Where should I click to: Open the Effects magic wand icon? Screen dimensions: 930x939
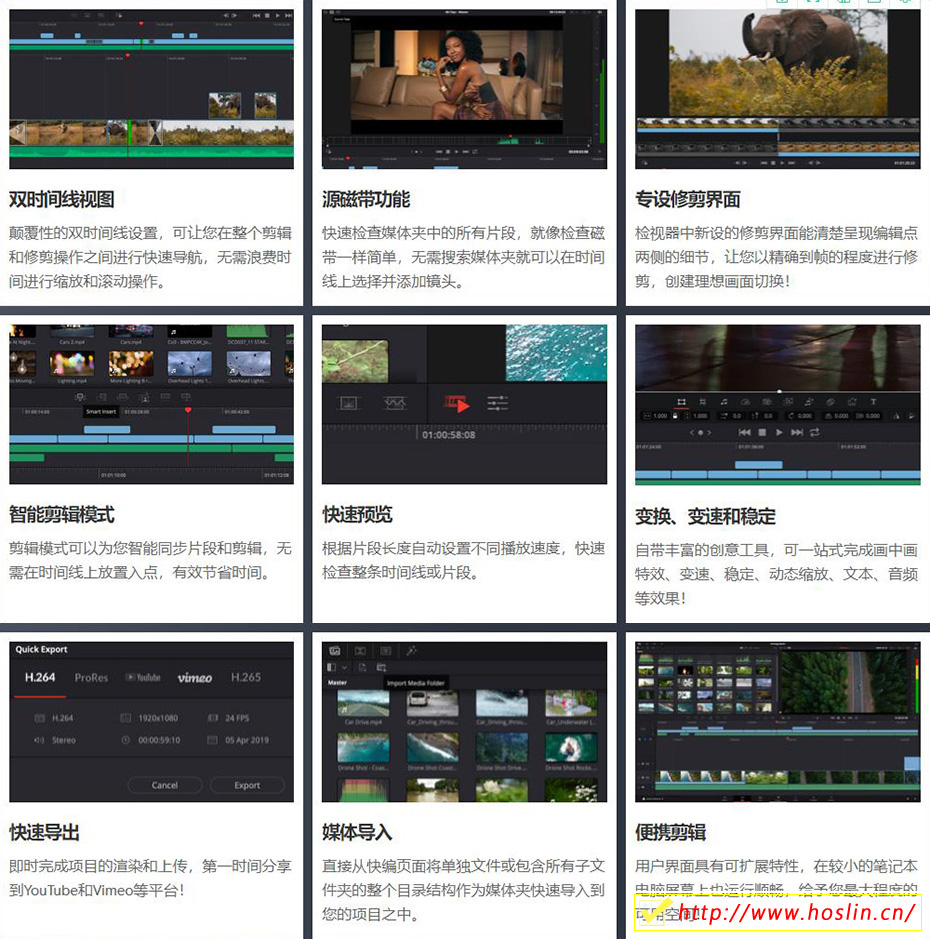(411, 651)
